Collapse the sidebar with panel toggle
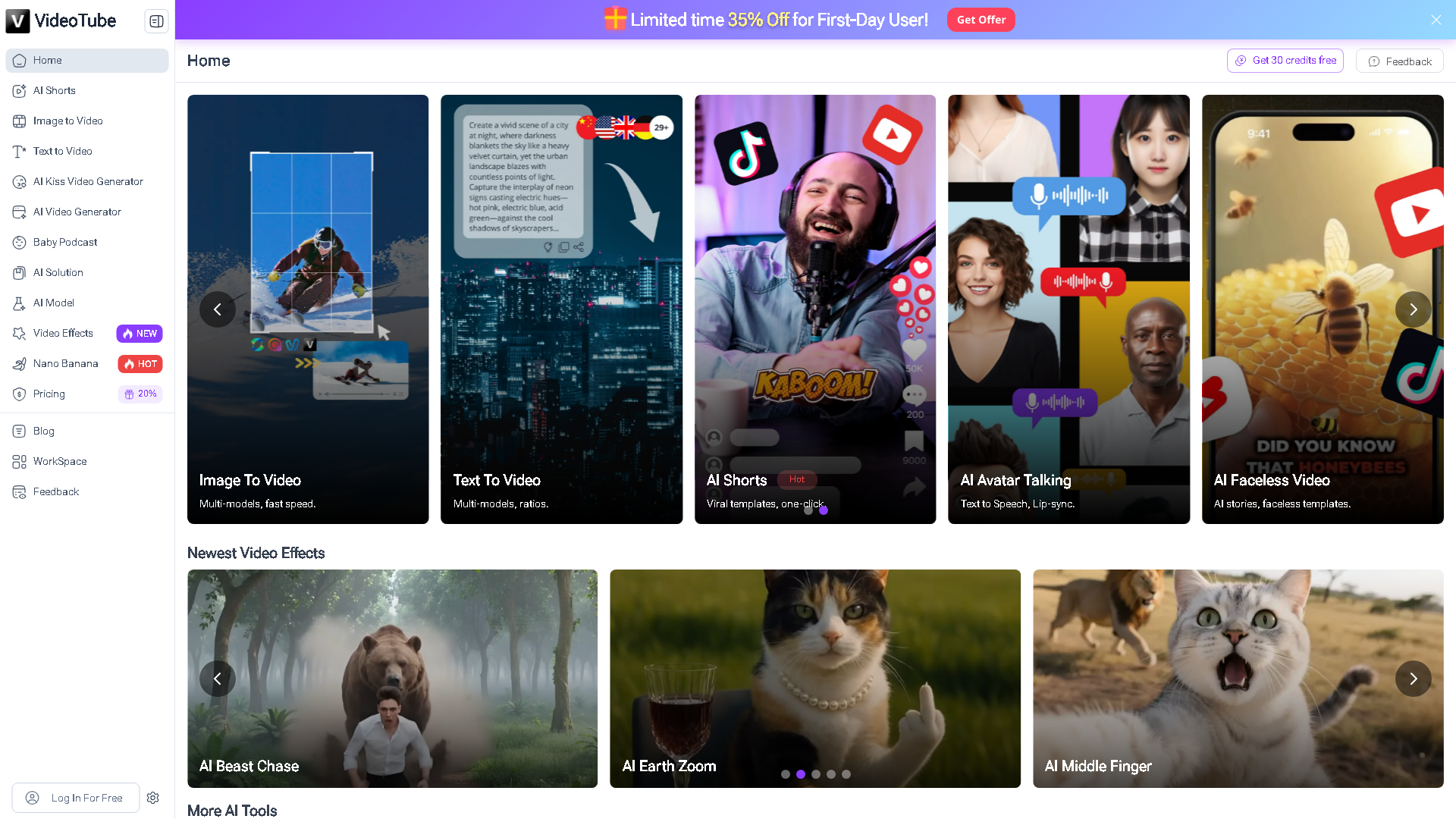 tap(156, 21)
